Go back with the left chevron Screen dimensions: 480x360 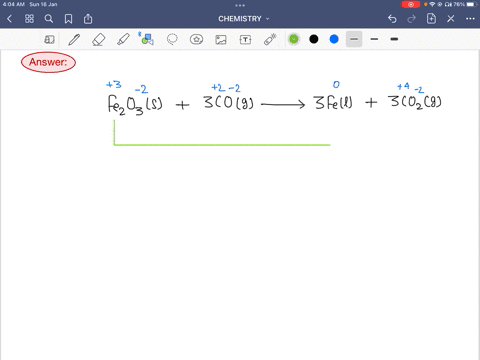pyautogui.click(x=9, y=19)
